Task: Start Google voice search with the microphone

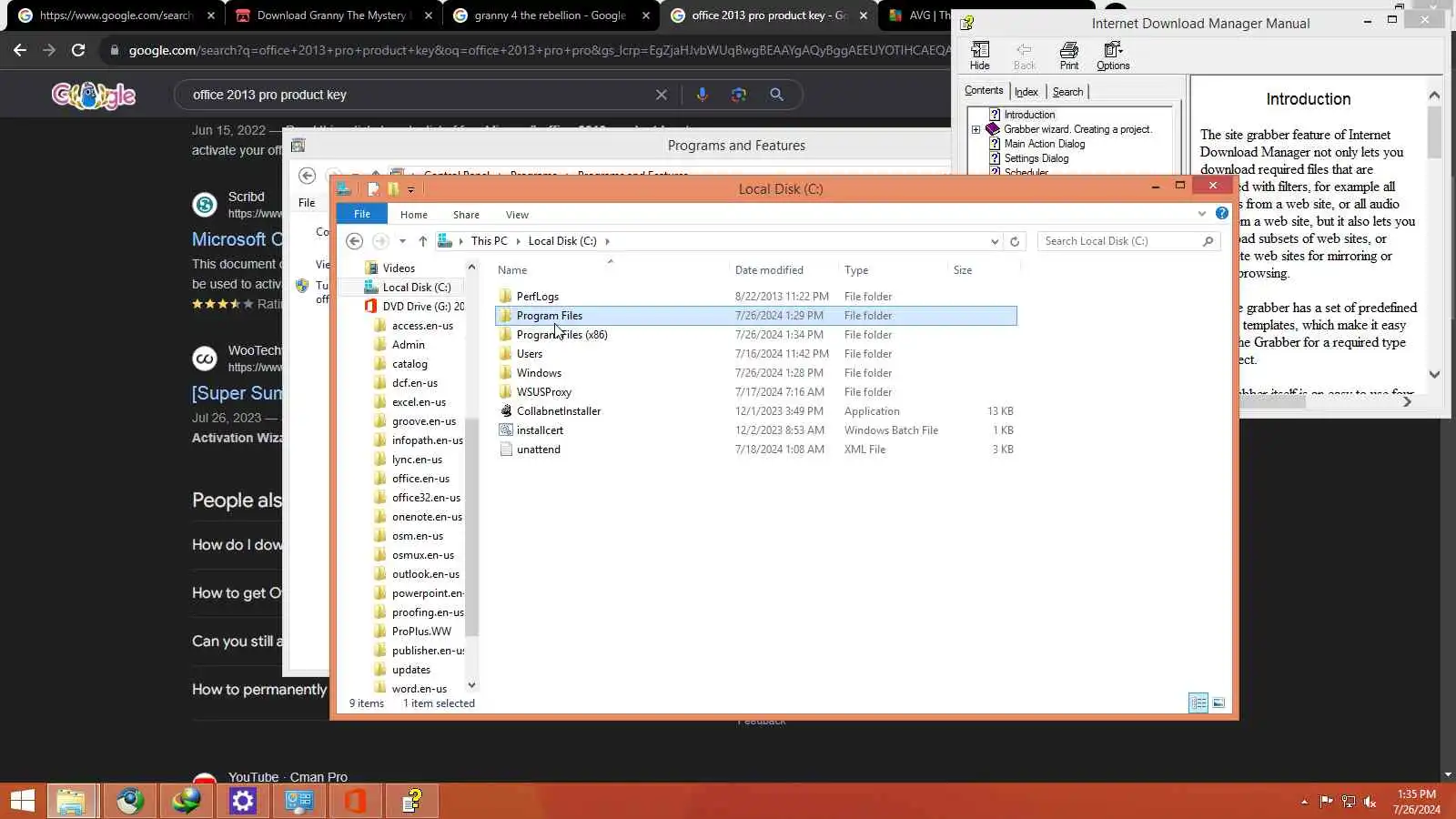Action: pyautogui.click(x=702, y=95)
